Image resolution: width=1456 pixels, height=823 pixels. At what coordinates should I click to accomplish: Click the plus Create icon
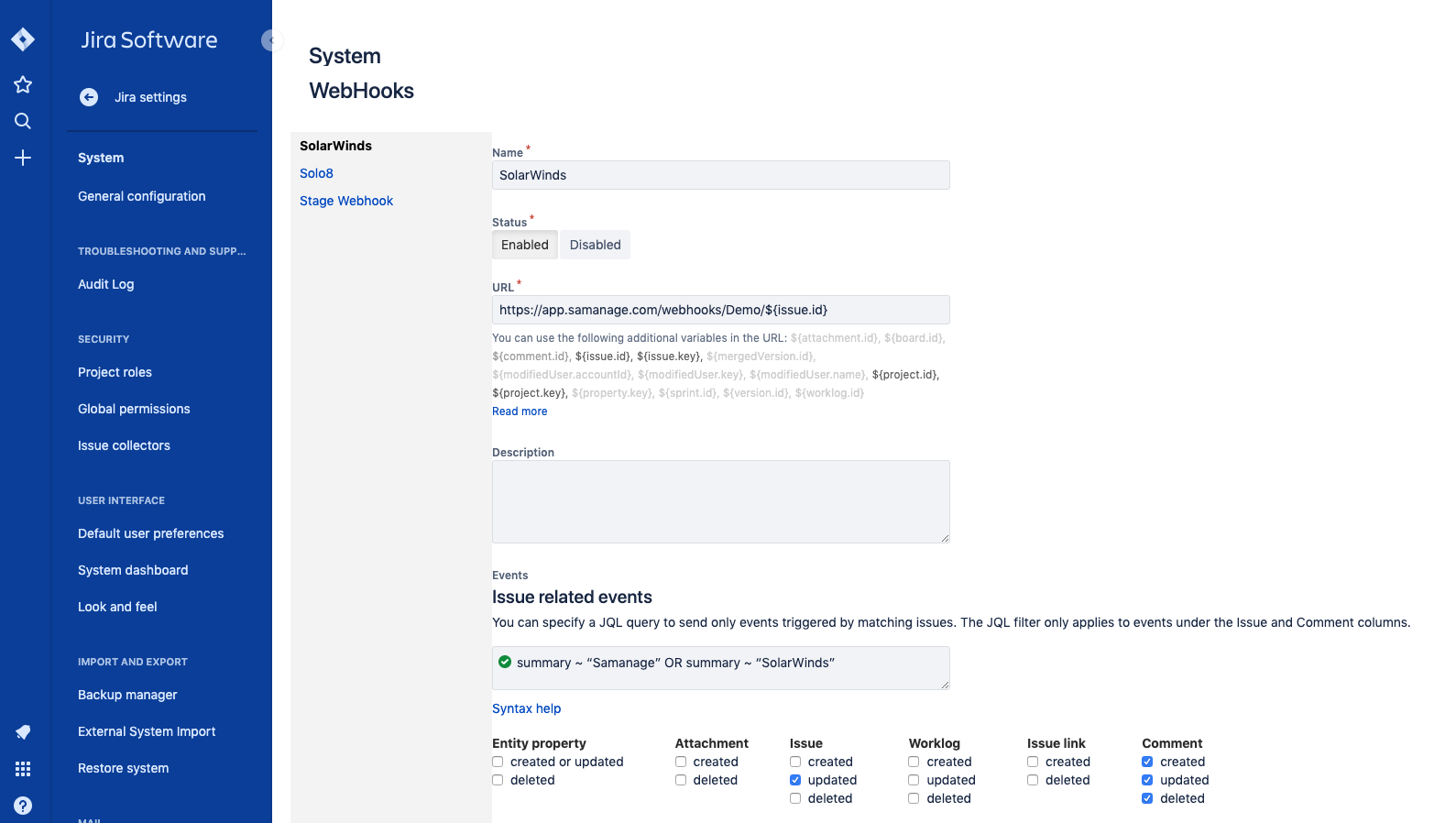click(x=23, y=158)
